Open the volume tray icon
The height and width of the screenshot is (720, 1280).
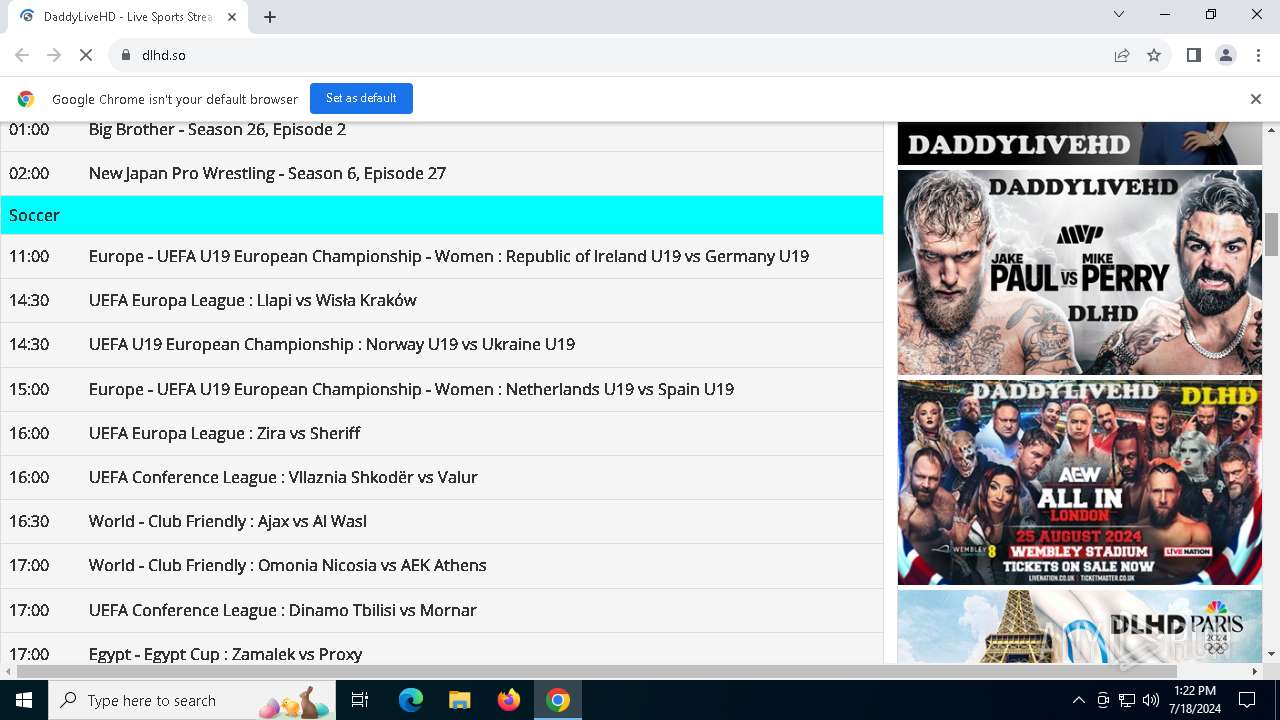1150,700
